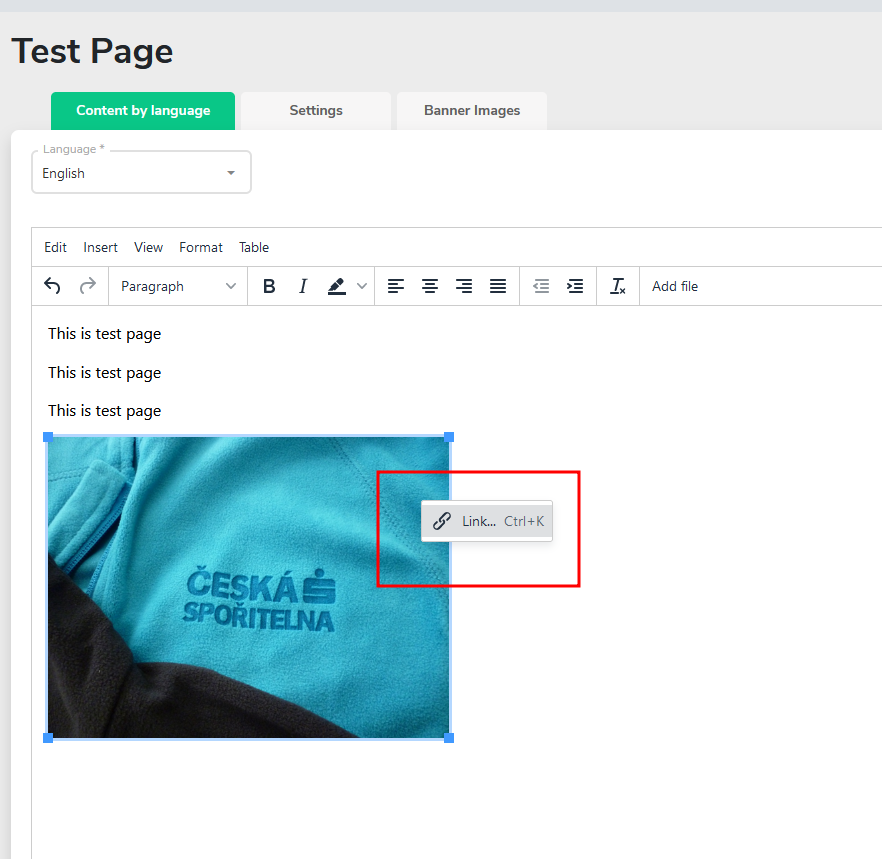Image resolution: width=882 pixels, height=859 pixels.
Task: Click the top-left image resize handle
Action: (x=48, y=437)
